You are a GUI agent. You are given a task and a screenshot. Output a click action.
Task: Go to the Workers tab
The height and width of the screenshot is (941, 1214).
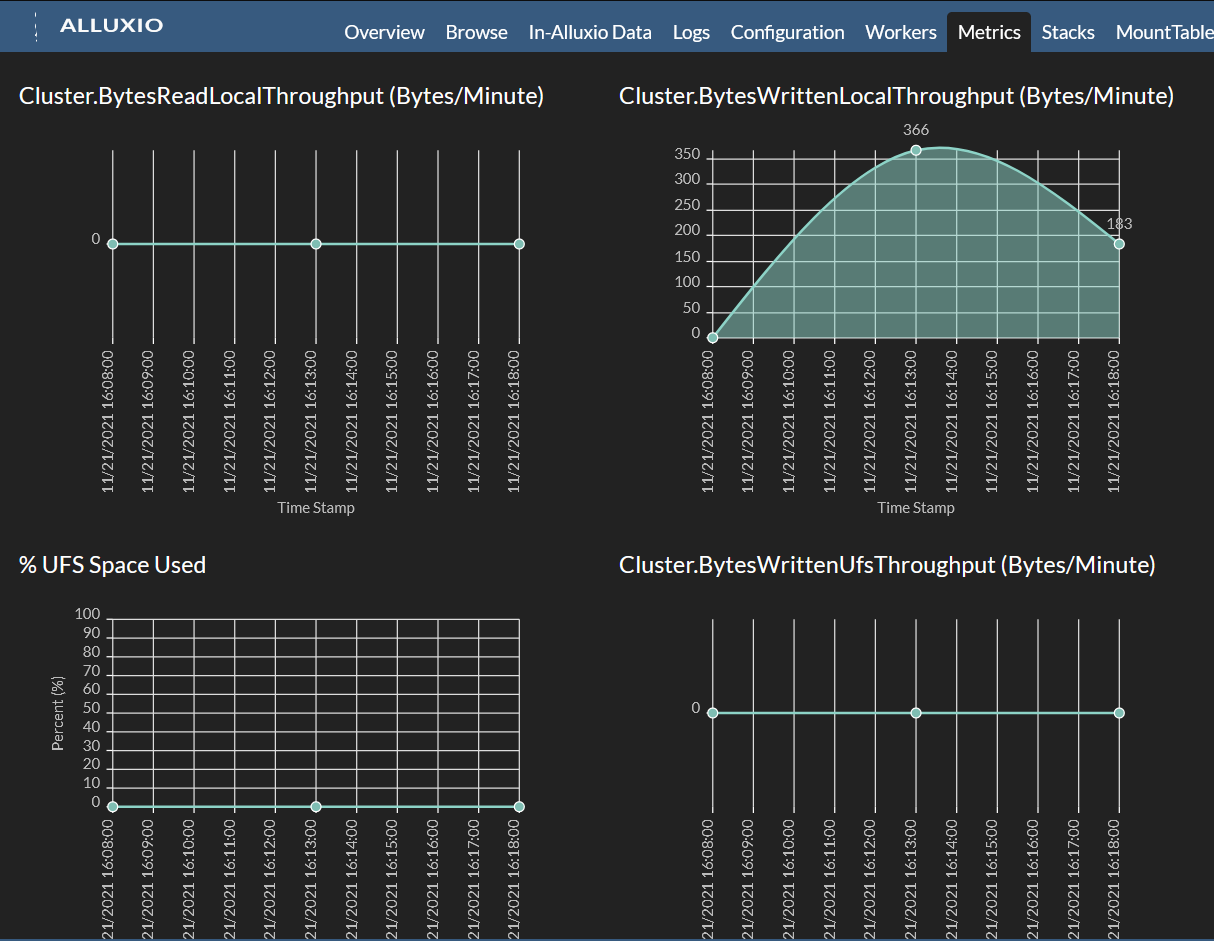point(900,32)
